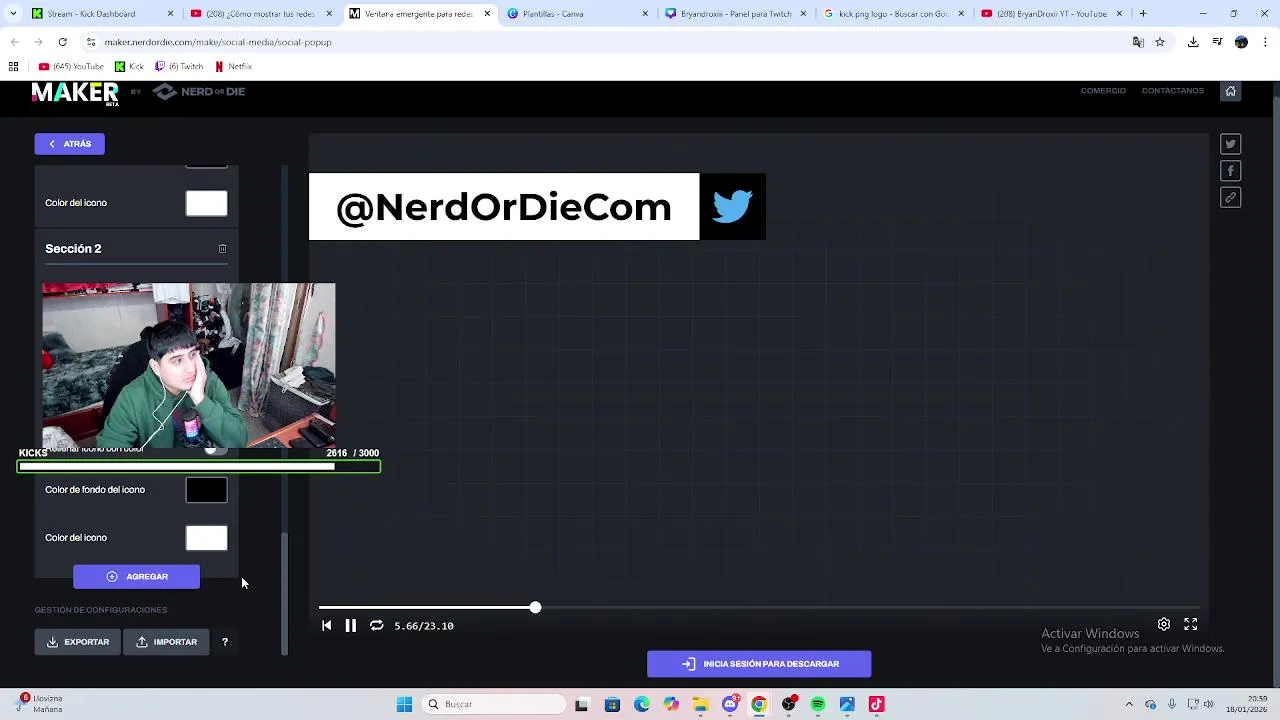This screenshot has height=720, width=1280.
Task: Open the Twitch bookmark
Action: click(x=179, y=66)
